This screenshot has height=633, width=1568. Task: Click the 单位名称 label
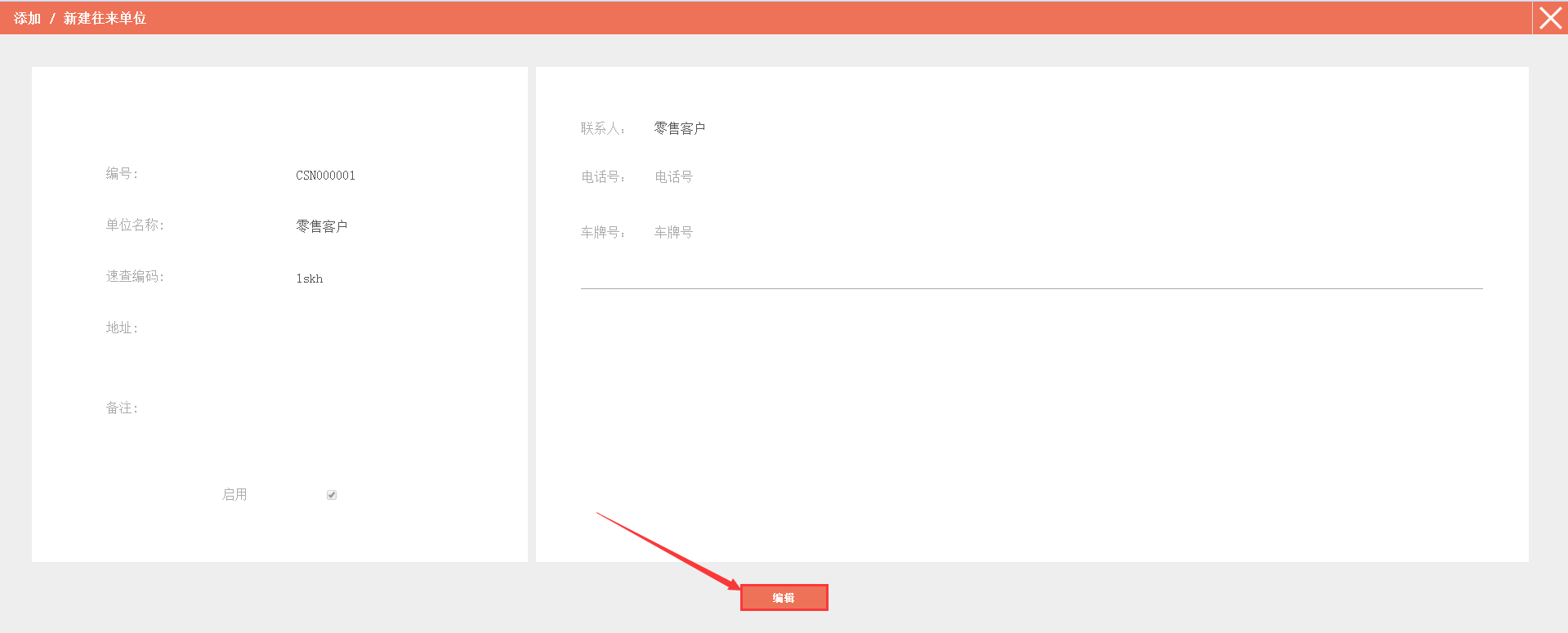[135, 225]
